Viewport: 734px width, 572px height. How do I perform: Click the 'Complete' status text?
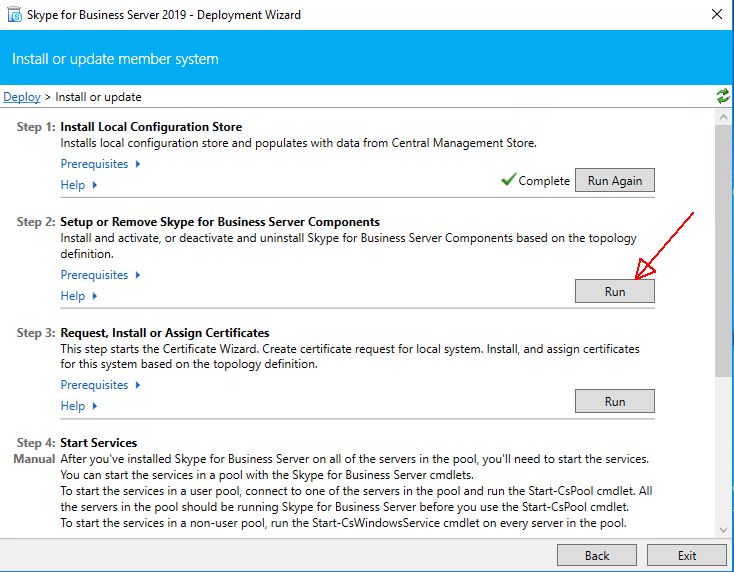coord(544,181)
